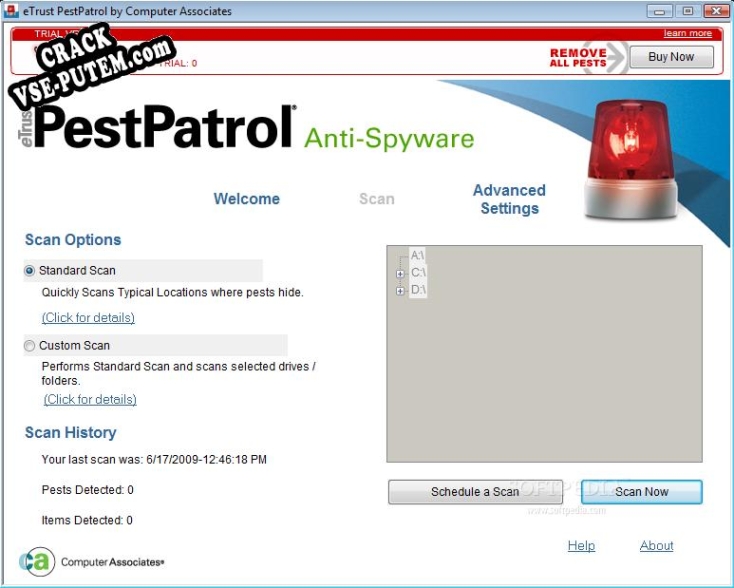
Task: Click the PestPatrol application title bar icon
Action: pos(12,12)
